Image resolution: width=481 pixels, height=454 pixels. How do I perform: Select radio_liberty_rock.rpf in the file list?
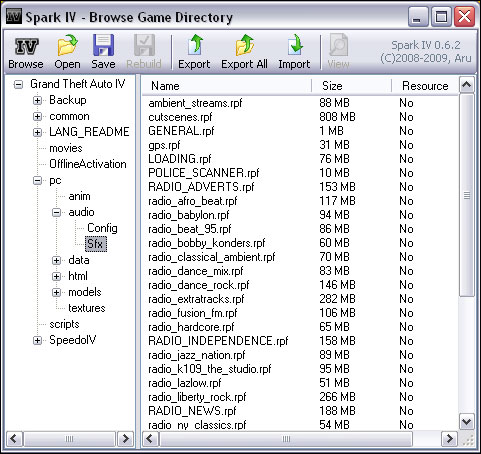tap(197, 397)
